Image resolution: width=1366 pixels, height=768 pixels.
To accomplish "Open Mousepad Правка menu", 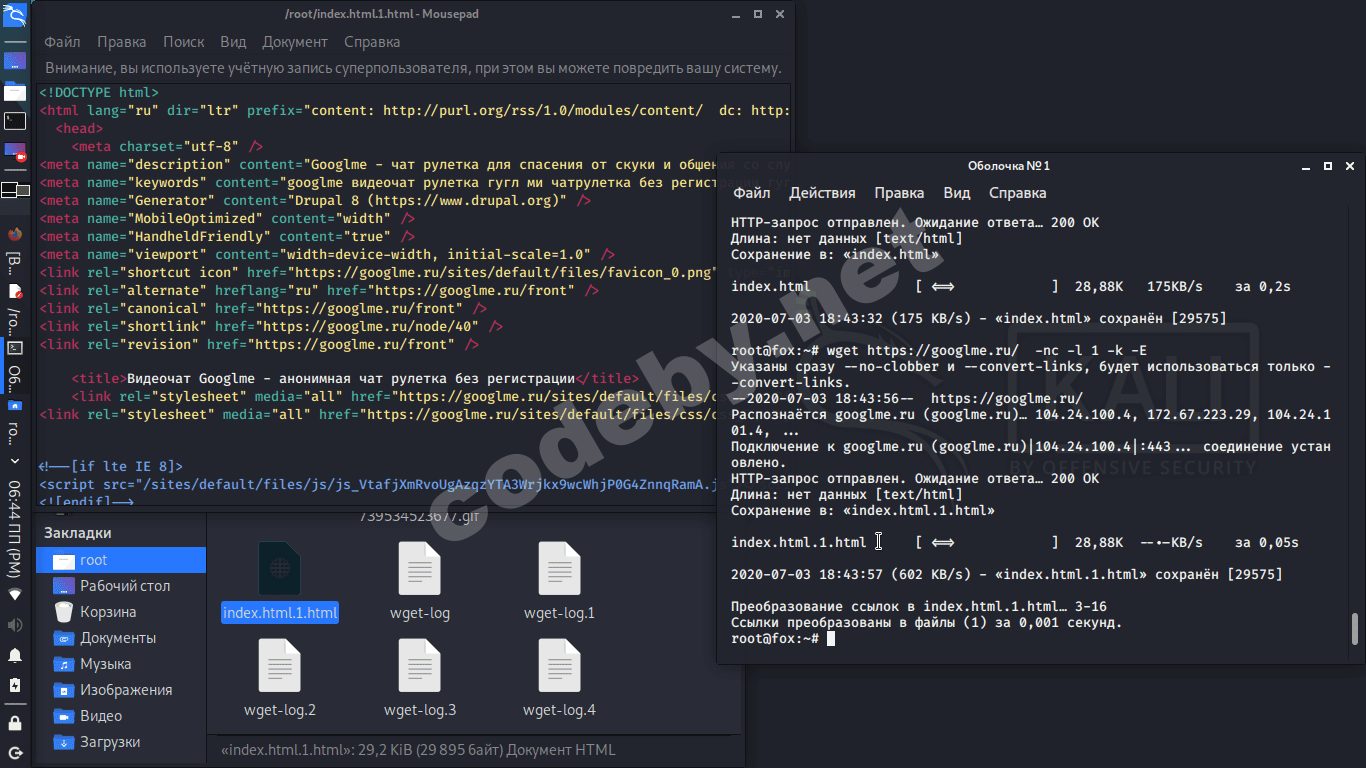I will (x=122, y=42).
